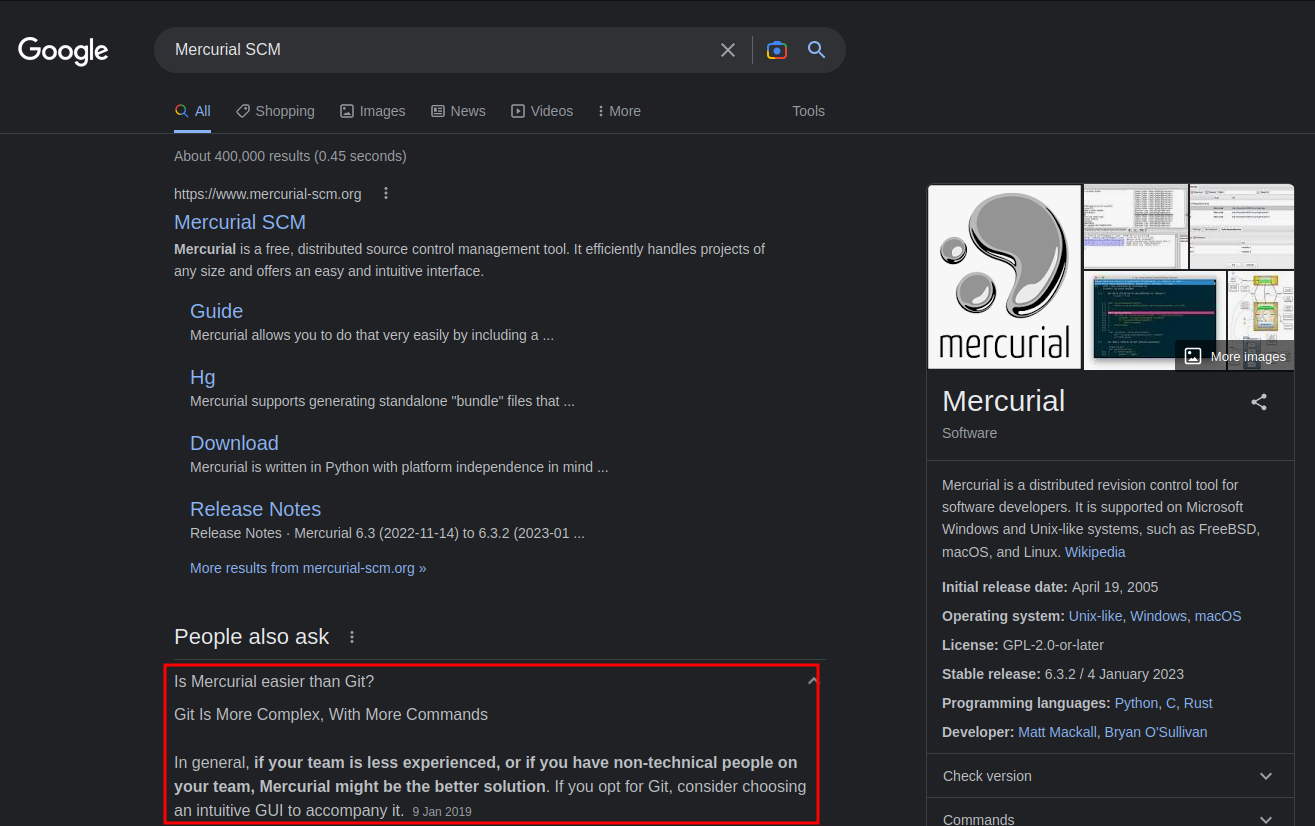Switch to the Videos tab
Viewport: 1315px width, 826px height.
tap(542, 111)
